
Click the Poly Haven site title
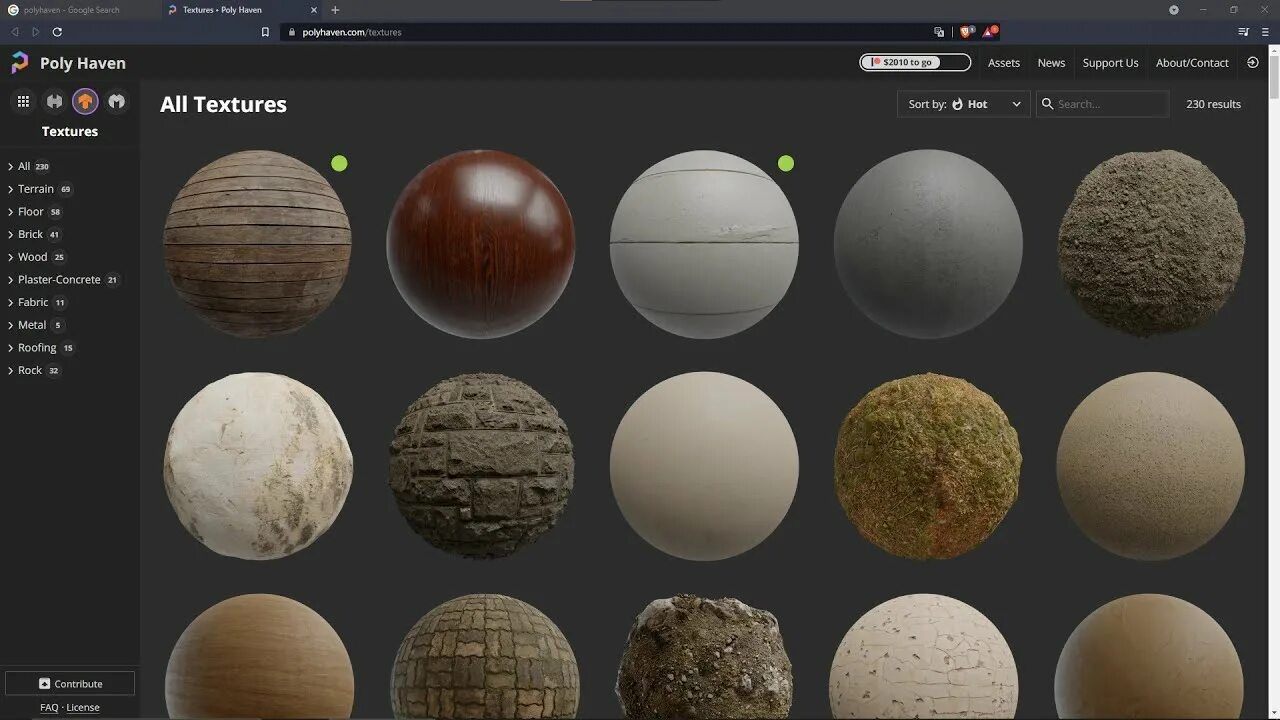tap(83, 63)
